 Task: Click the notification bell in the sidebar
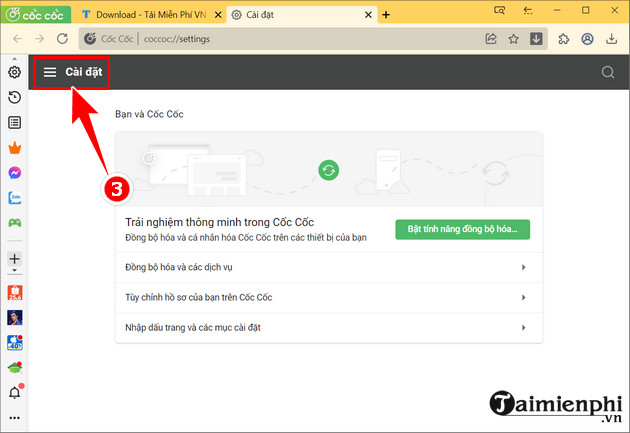(15, 392)
